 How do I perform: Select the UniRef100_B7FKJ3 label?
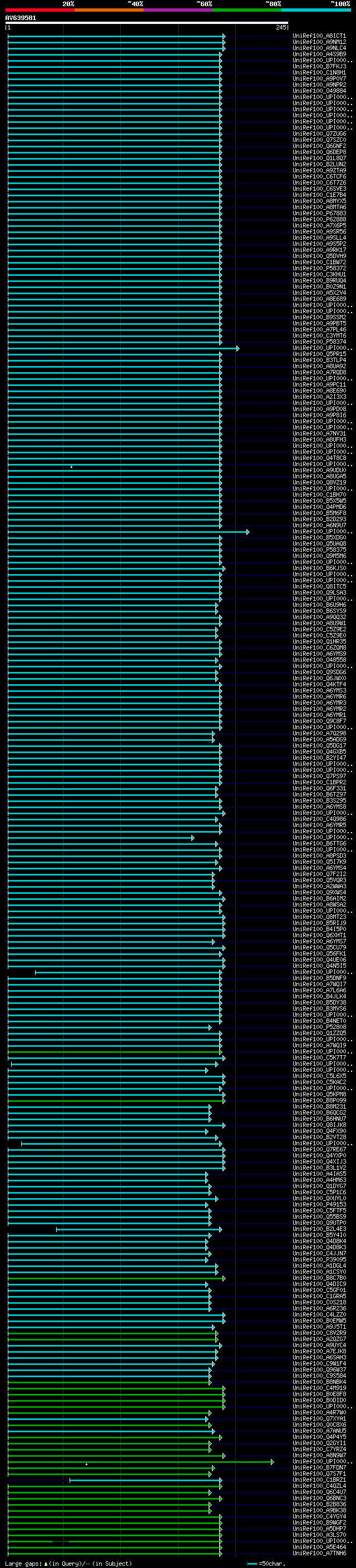point(319,66)
